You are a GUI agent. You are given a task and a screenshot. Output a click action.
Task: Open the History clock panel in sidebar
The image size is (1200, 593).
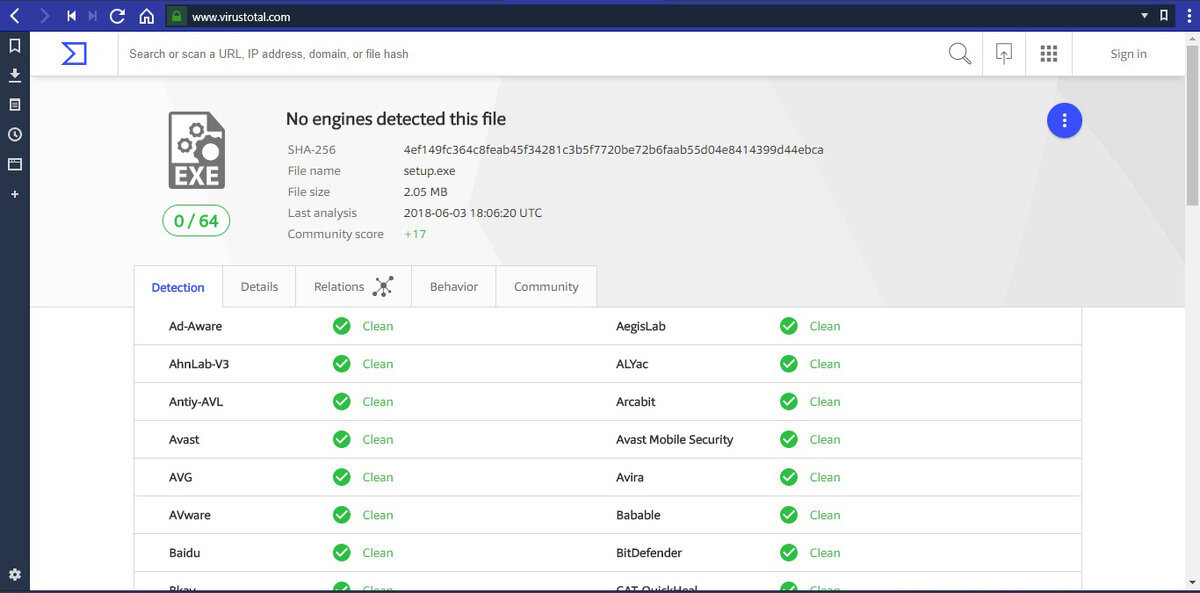click(15, 134)
